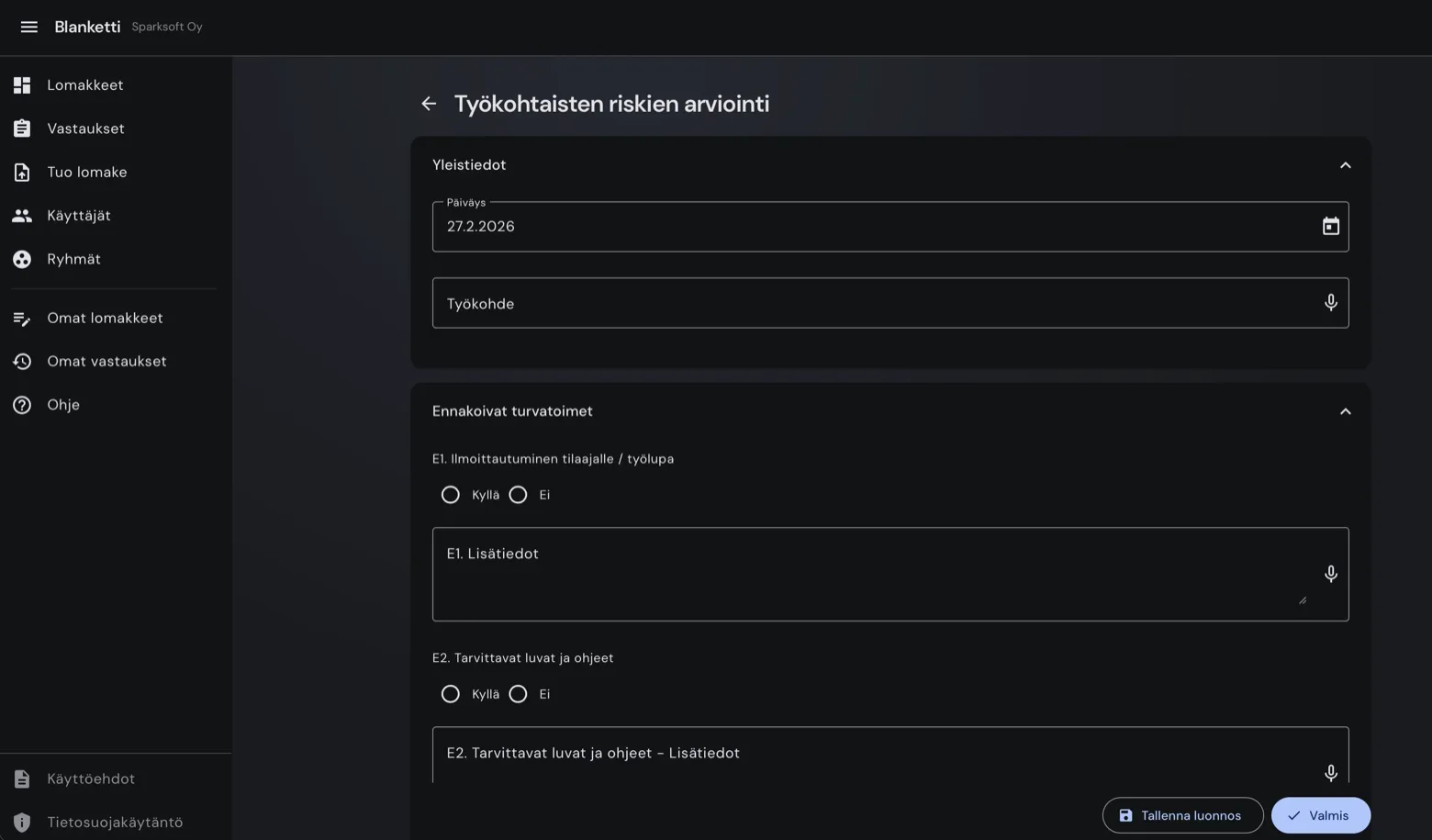1432x840 pixels.
Task: Select Ei for E1 Ilmoittautuminen tilaajalle
Action: [519, 495]
